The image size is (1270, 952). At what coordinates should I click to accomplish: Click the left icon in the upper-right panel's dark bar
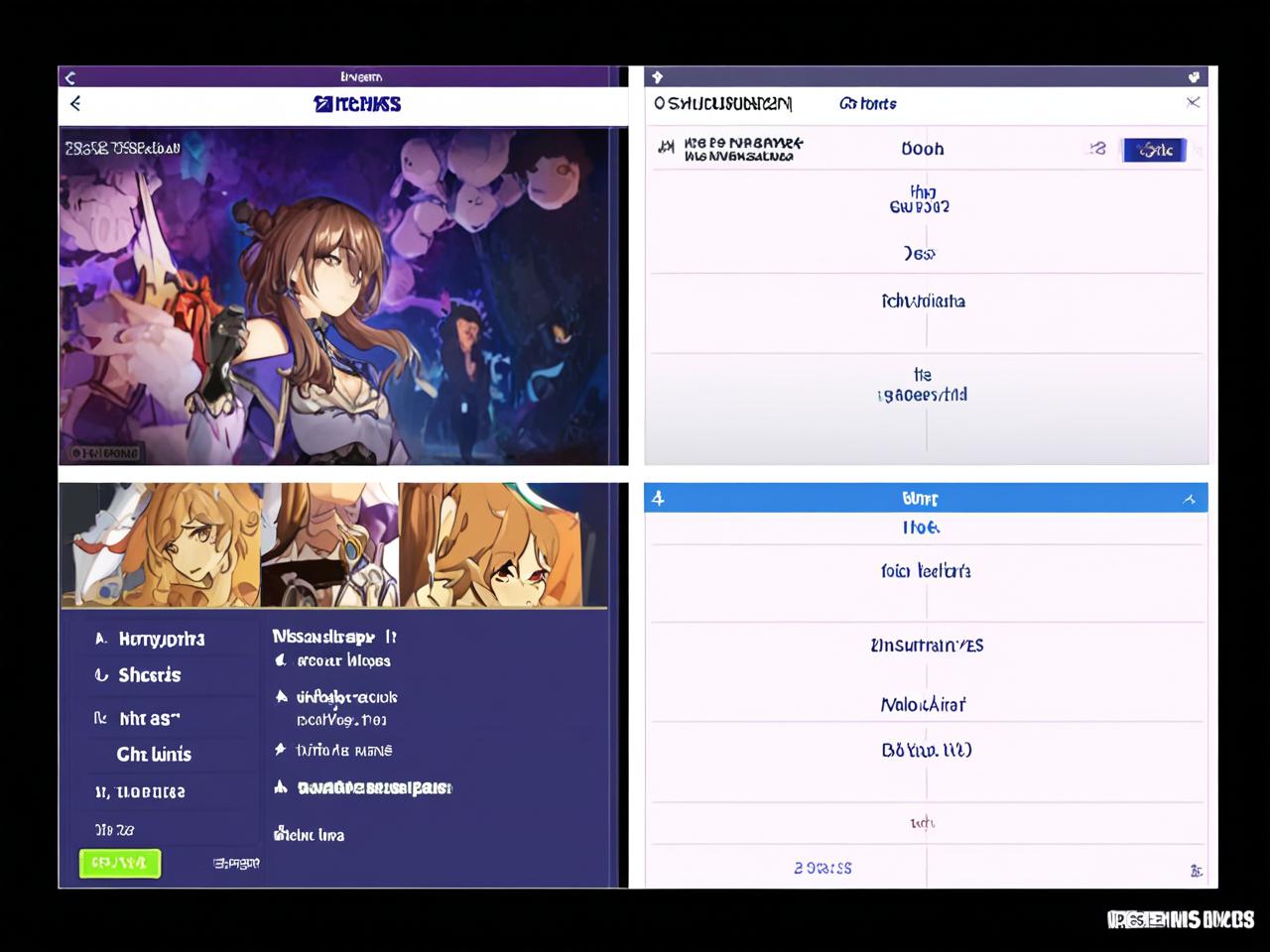tap(657, 77)
